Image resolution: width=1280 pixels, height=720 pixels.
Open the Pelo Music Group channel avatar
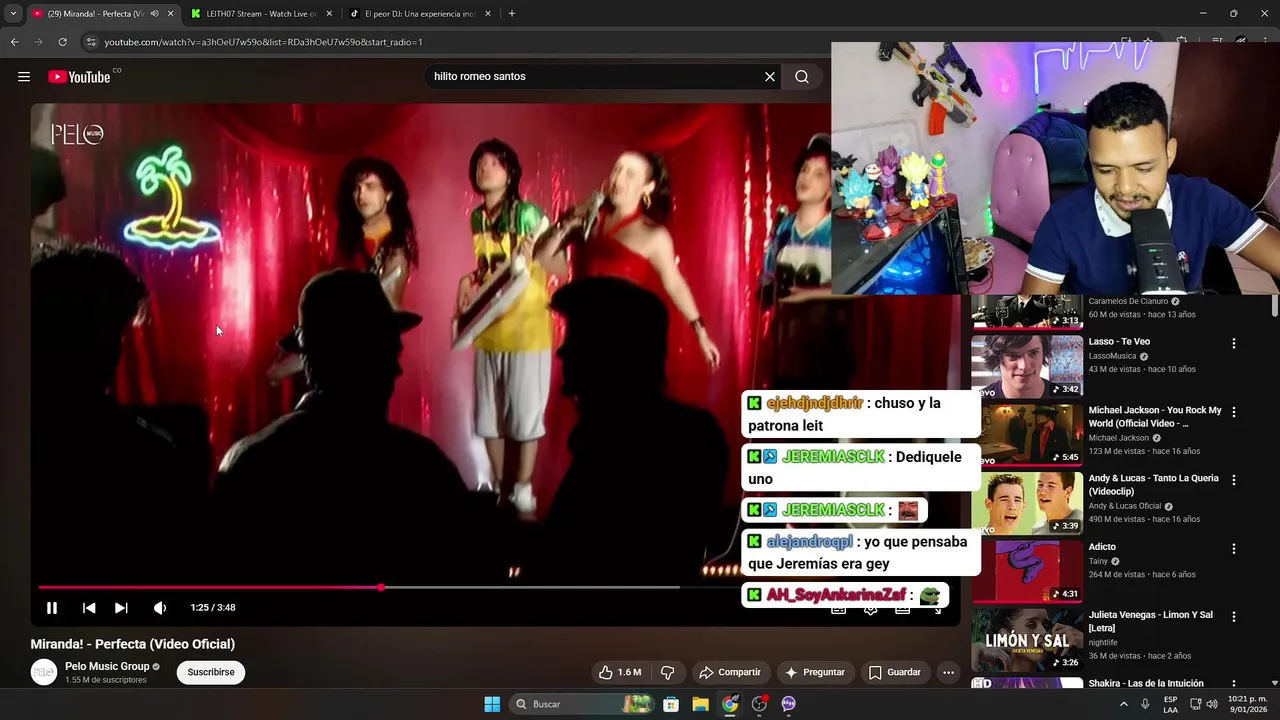point(44,672)
